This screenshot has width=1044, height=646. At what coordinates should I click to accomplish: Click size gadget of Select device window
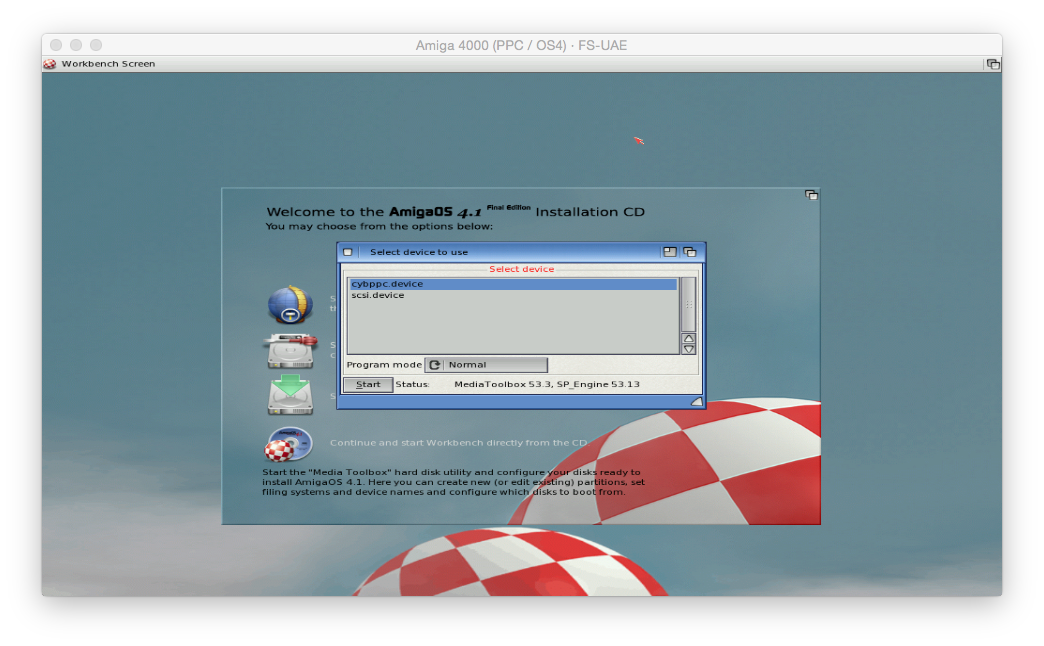coord(696,401)
